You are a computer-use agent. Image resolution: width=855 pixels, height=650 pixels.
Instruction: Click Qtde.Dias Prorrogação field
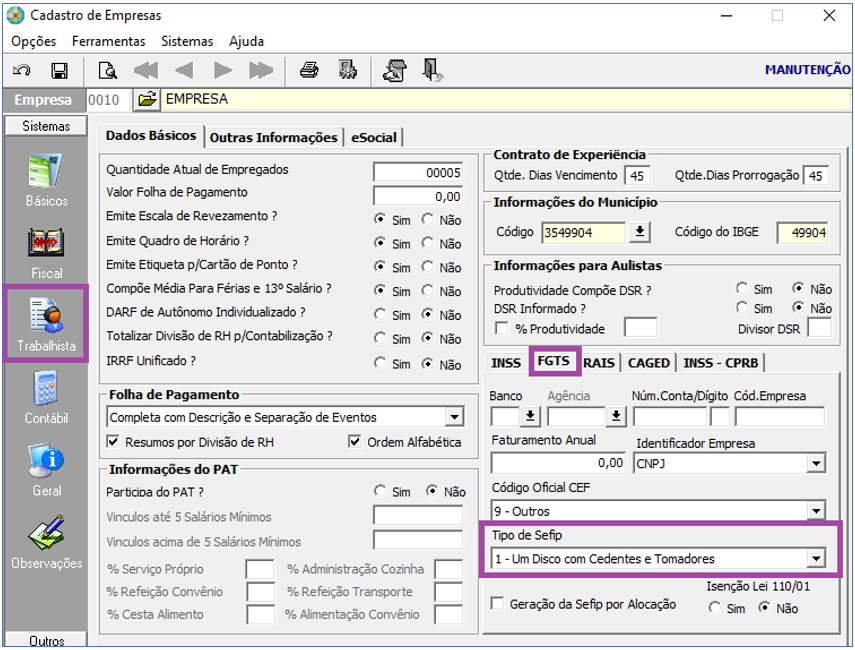click(x=816, y=176)
